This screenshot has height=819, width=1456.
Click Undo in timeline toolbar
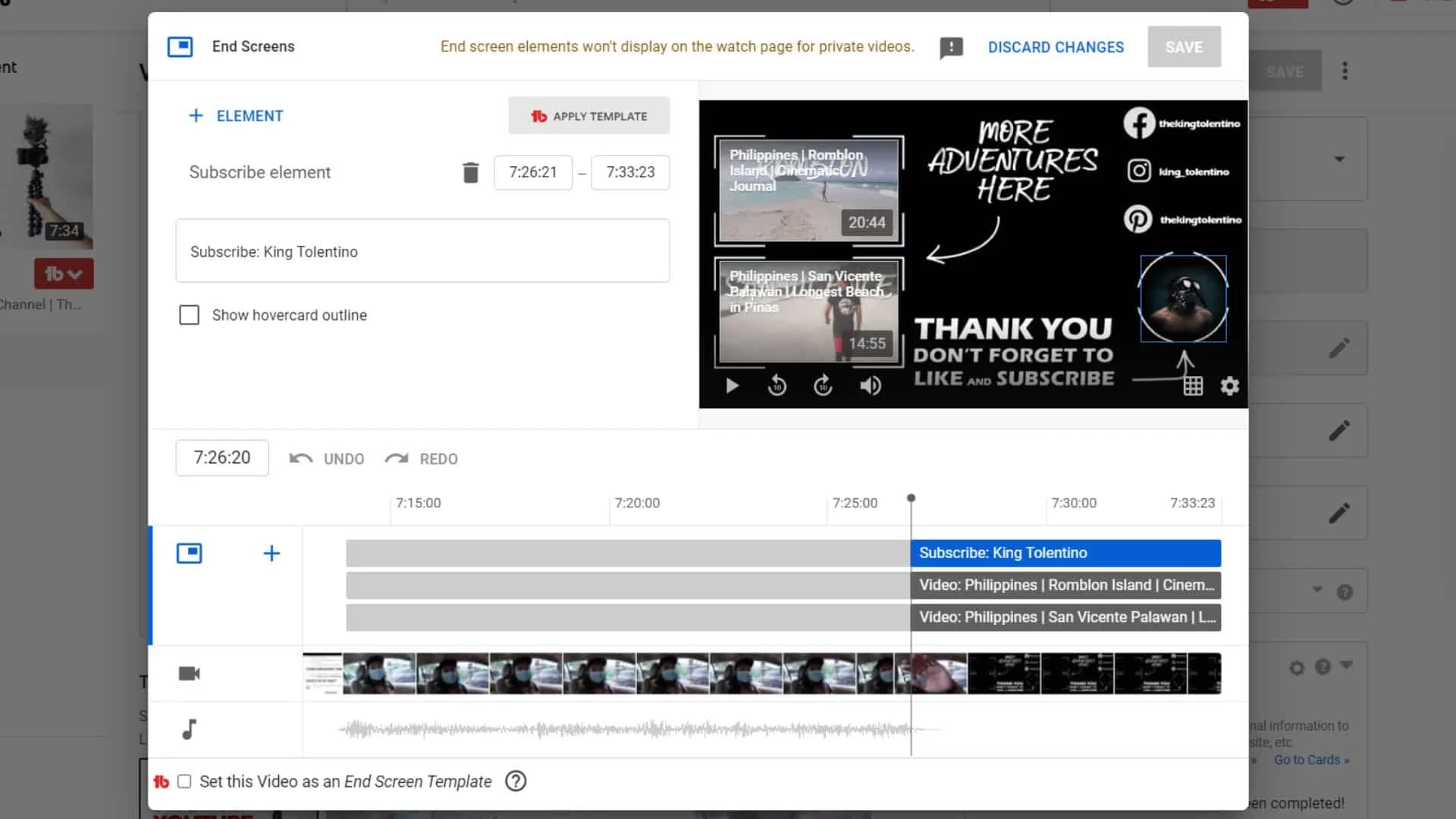(x=327, y=459)
